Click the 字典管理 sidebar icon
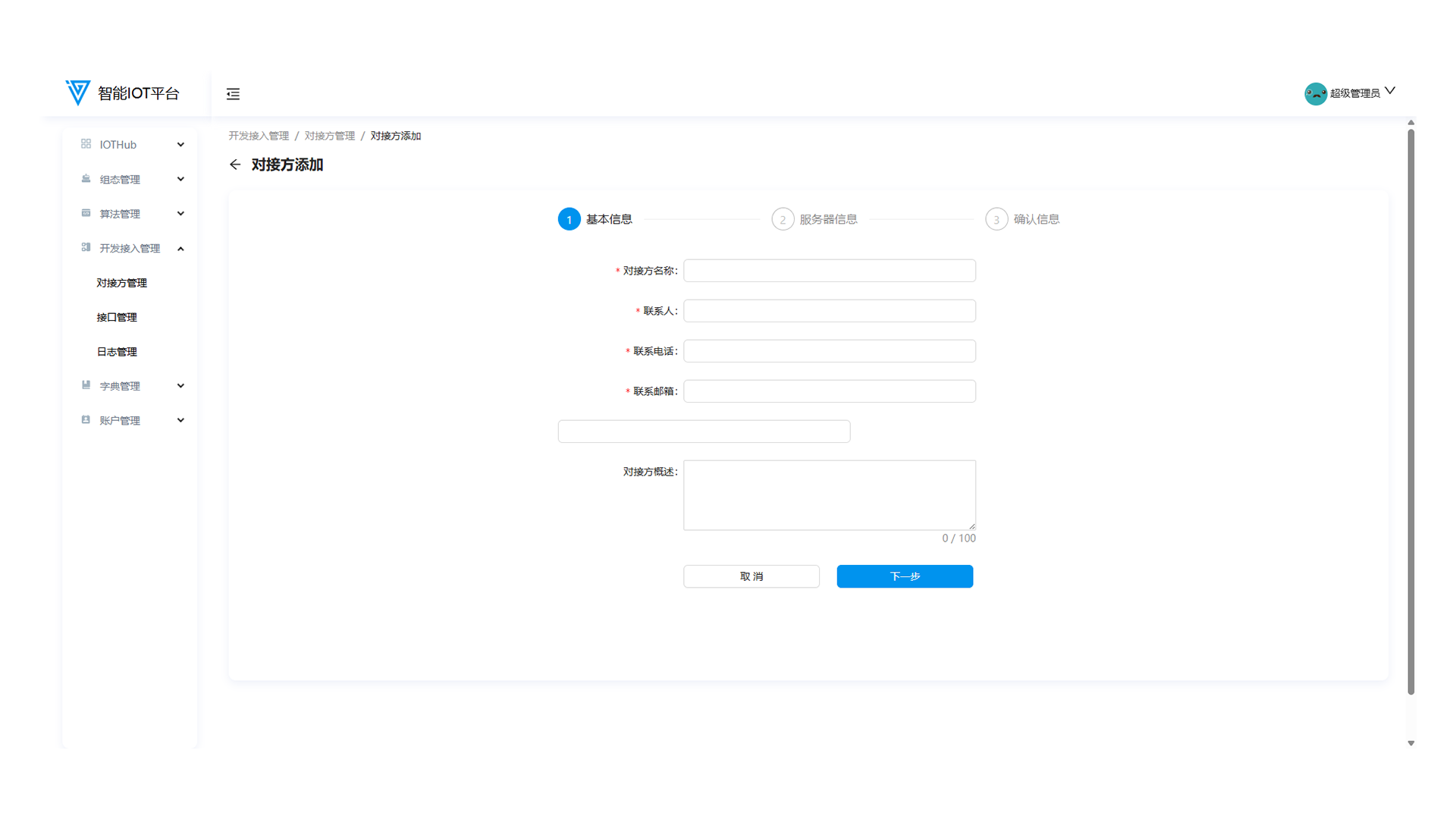This screenshot has width=1456, height=819. (x=86, y=385)
